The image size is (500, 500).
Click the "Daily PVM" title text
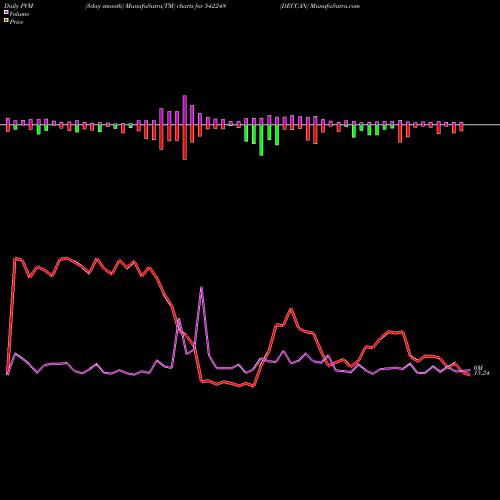pyautogui.click(x=19, y=6)
